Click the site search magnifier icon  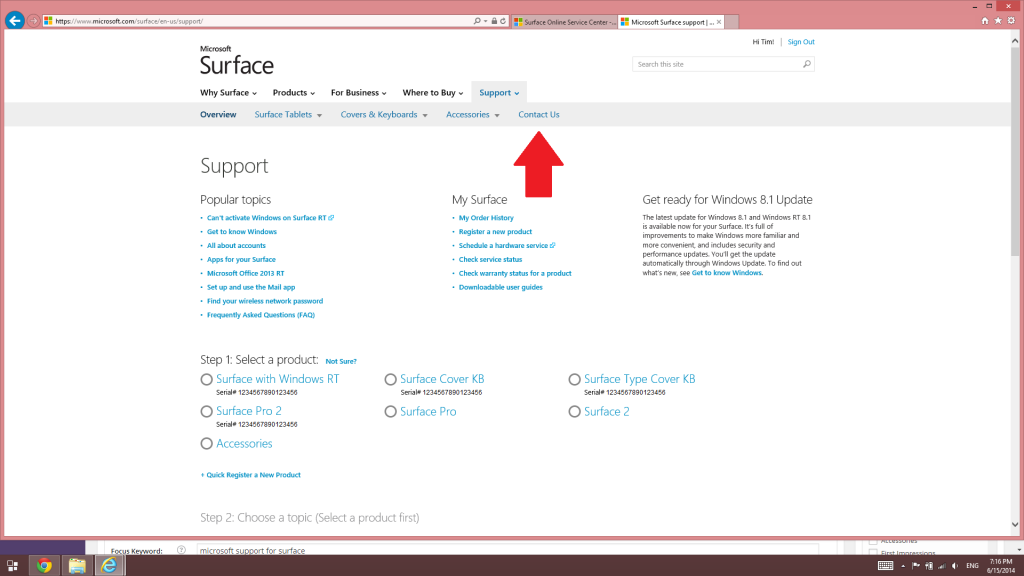807,64
